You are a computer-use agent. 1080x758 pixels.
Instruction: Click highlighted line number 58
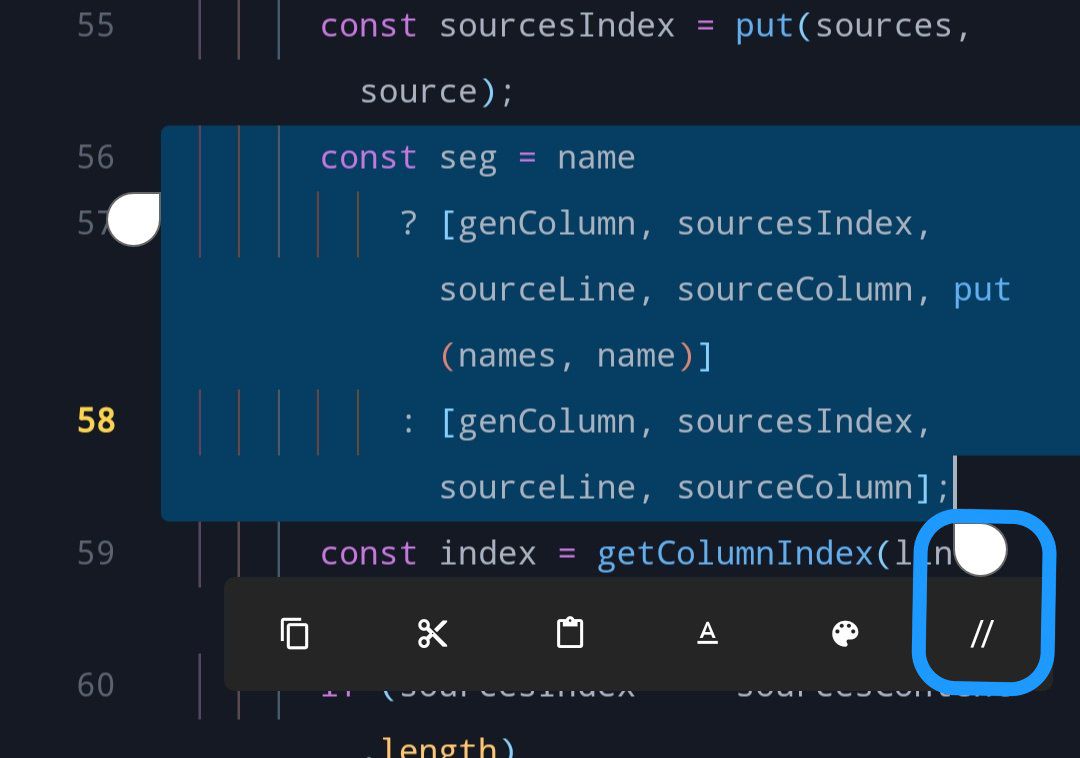(96, 421)
